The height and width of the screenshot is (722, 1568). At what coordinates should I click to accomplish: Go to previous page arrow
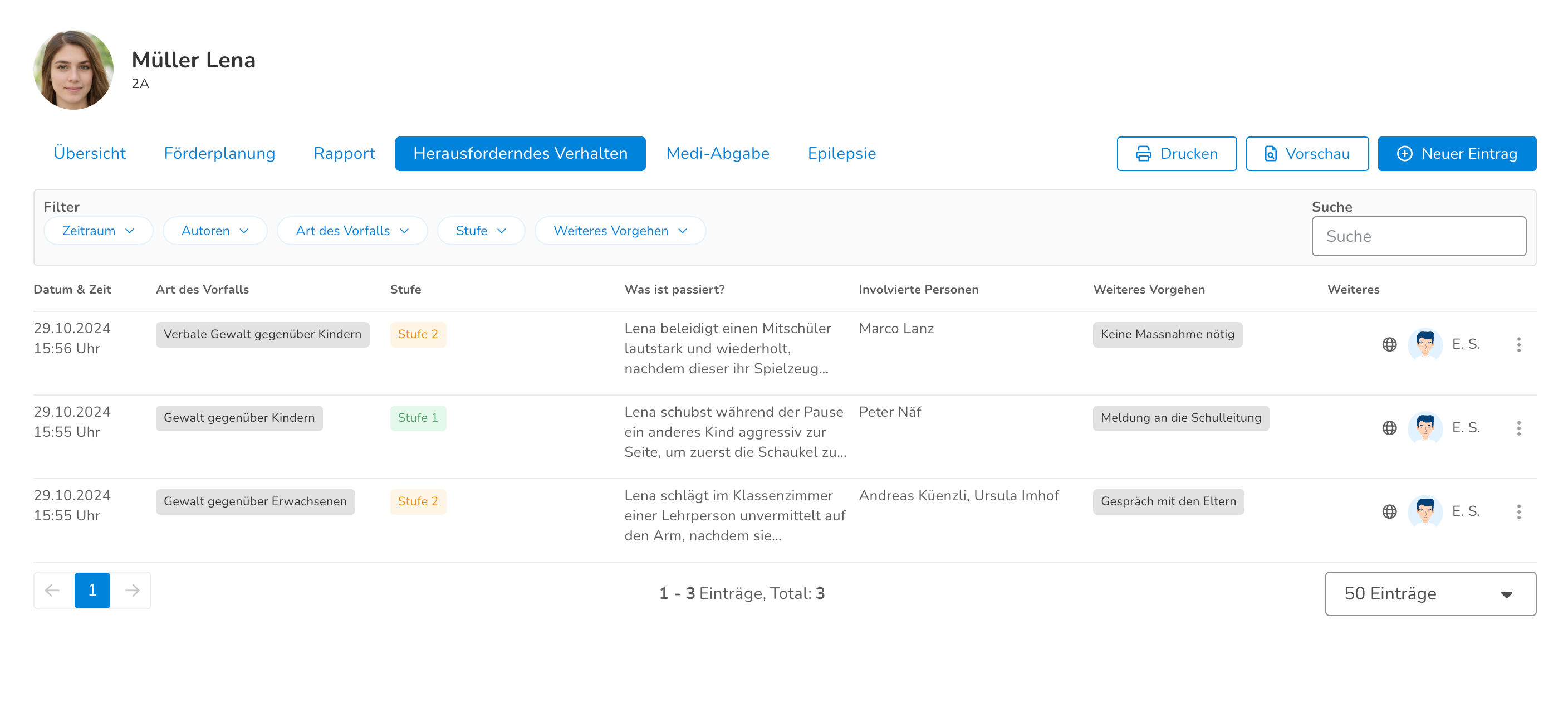coord(53,590)
